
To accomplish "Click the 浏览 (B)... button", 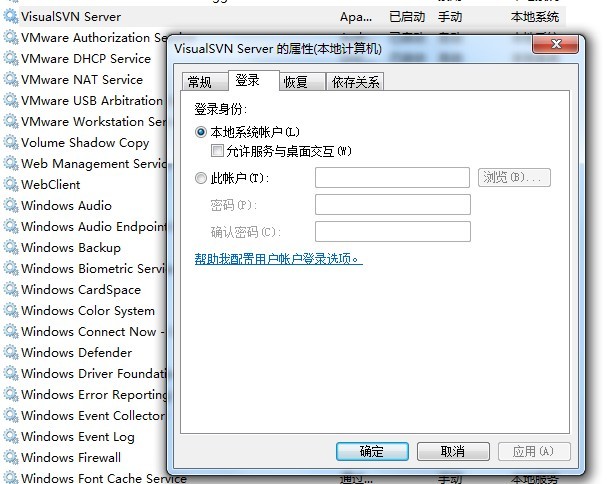I will point(514,177).
